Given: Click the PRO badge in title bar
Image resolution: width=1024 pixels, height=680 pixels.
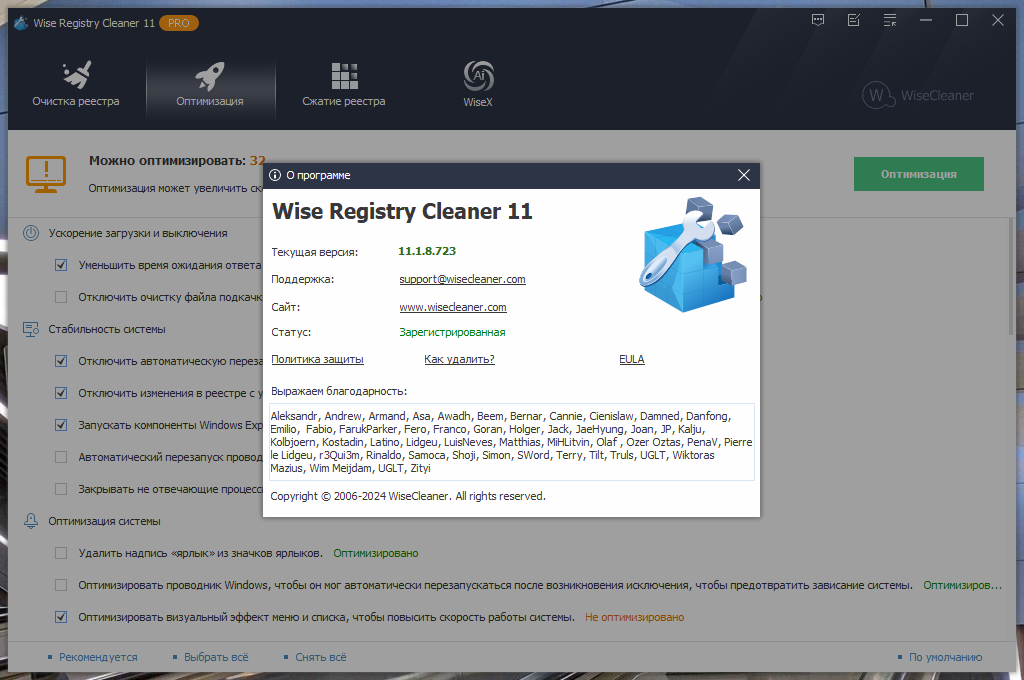Looking at the screenshot, I should click(179, 23).
